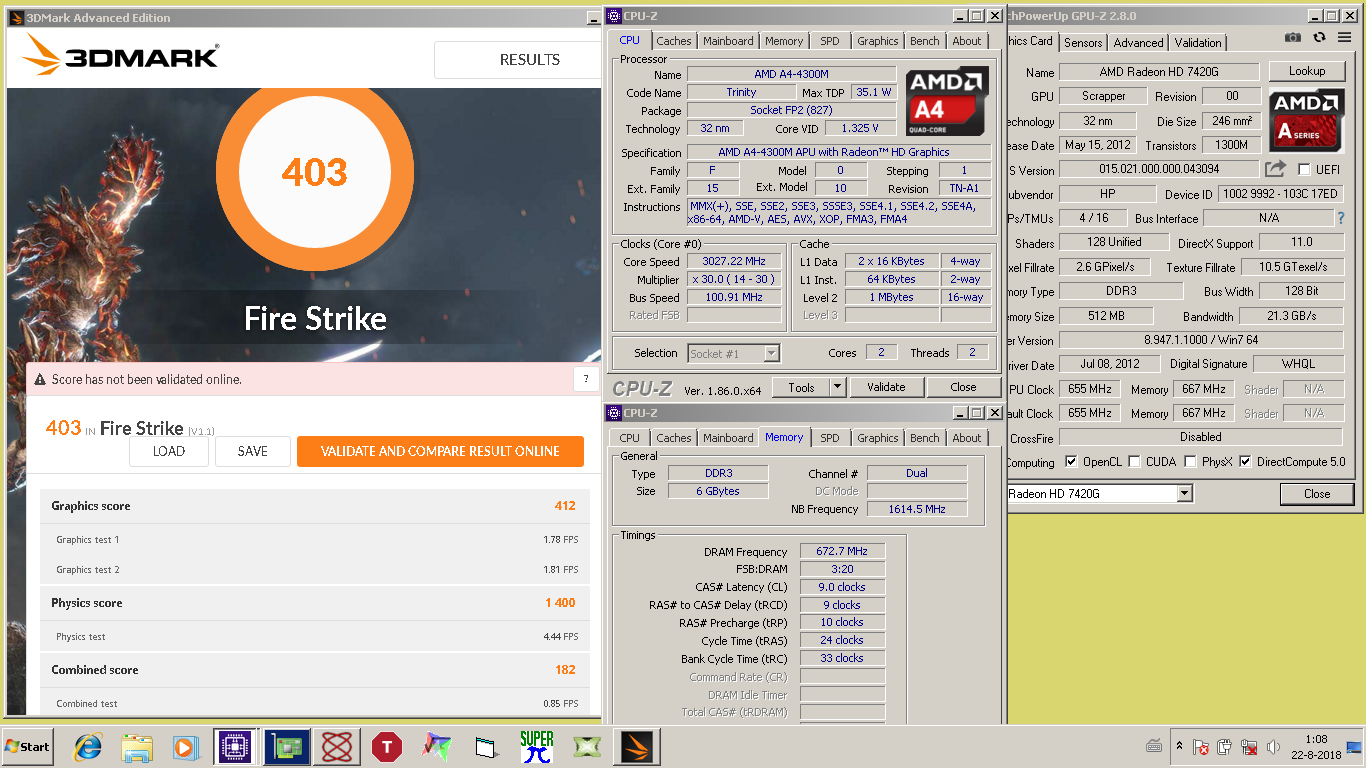Click the Lookup button in GPU-Z
The width and height of the screenshot is (1366, 768).
point(1306,71)
